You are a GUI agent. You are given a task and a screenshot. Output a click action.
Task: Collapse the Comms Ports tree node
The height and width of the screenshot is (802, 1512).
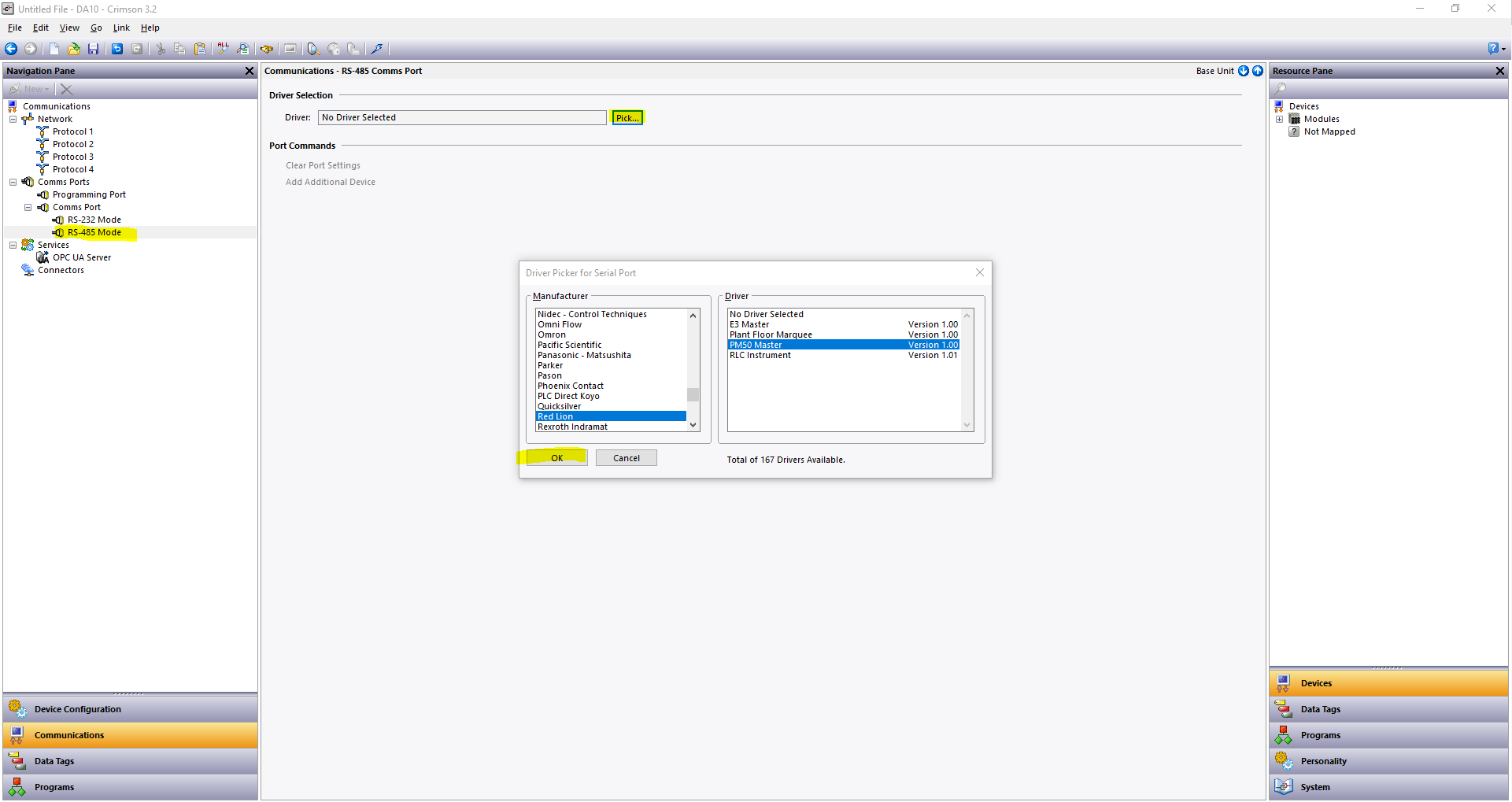13,182
